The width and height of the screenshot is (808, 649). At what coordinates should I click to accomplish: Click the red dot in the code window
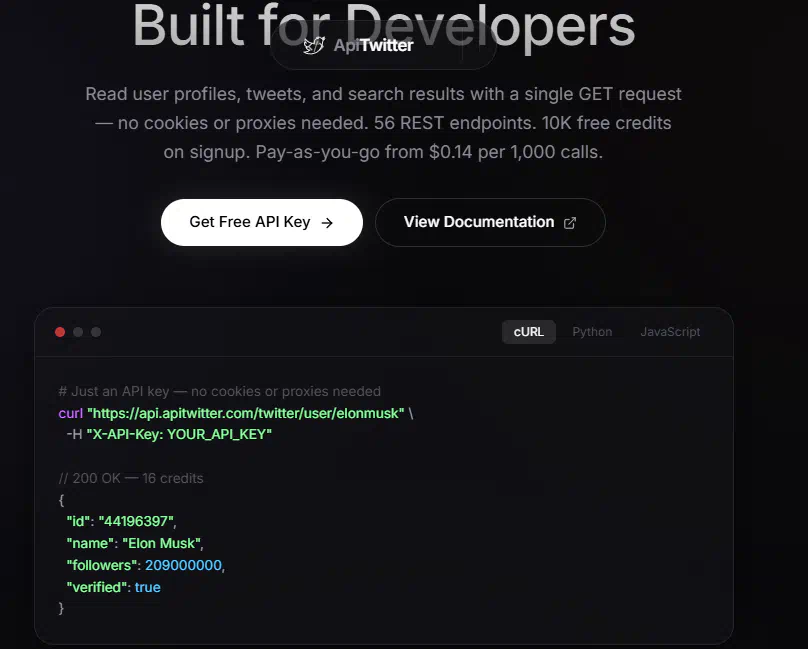tap(60, 332)
